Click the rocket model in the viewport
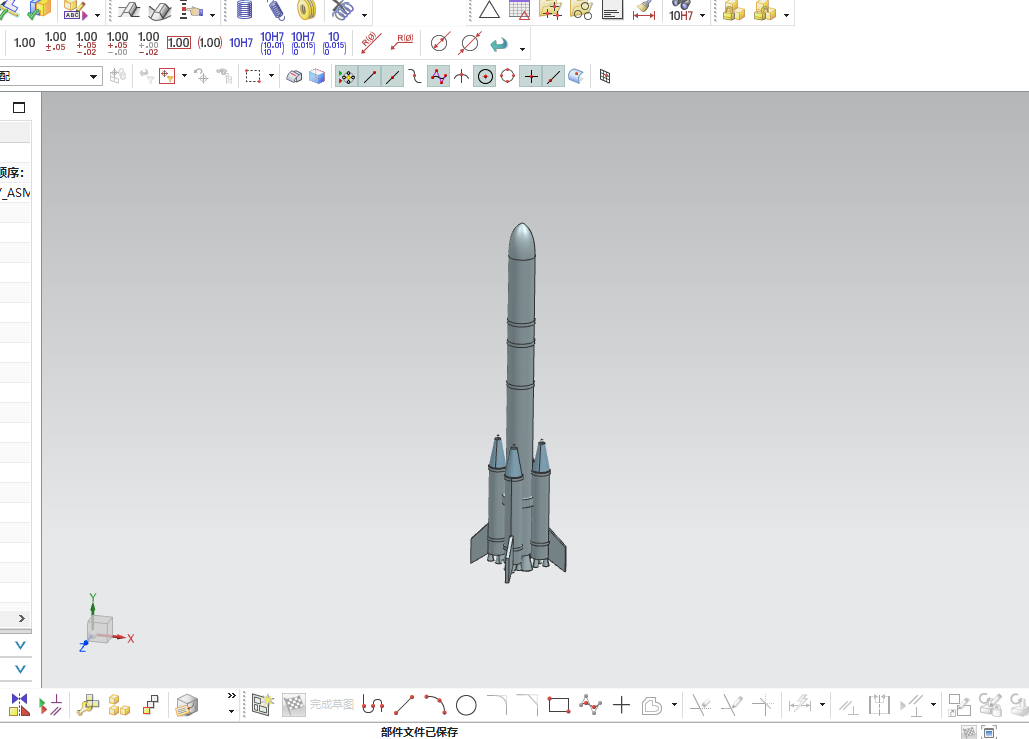1029x739 pixels. pyautogui.click(x=518, y=400)
